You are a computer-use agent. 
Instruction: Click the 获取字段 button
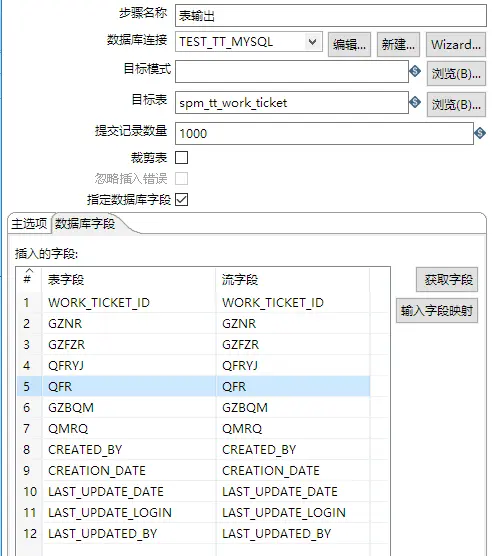click(447, 279)
